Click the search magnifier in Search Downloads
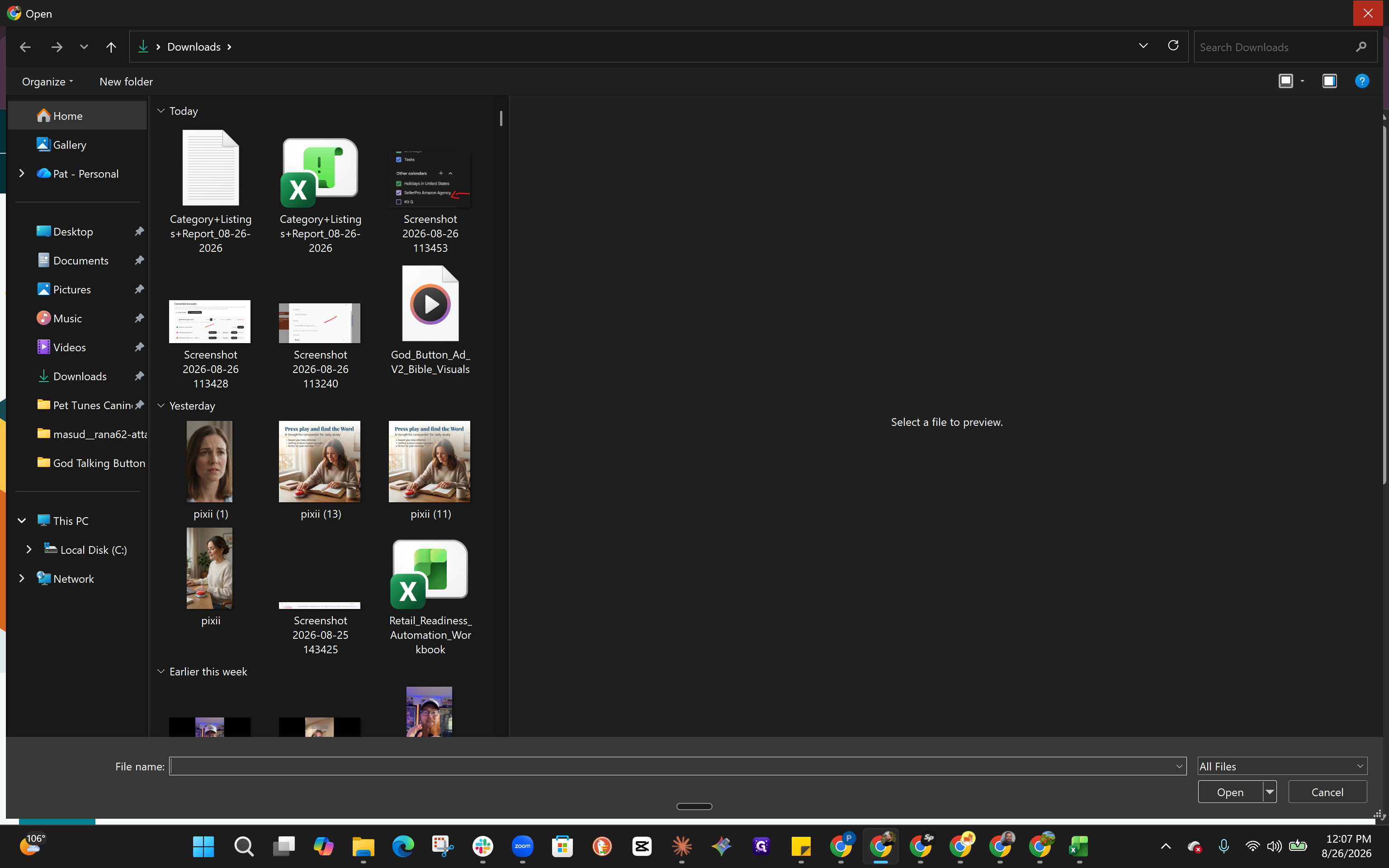Viewport: 1389px width, 868px height. tap(1361, 47)
